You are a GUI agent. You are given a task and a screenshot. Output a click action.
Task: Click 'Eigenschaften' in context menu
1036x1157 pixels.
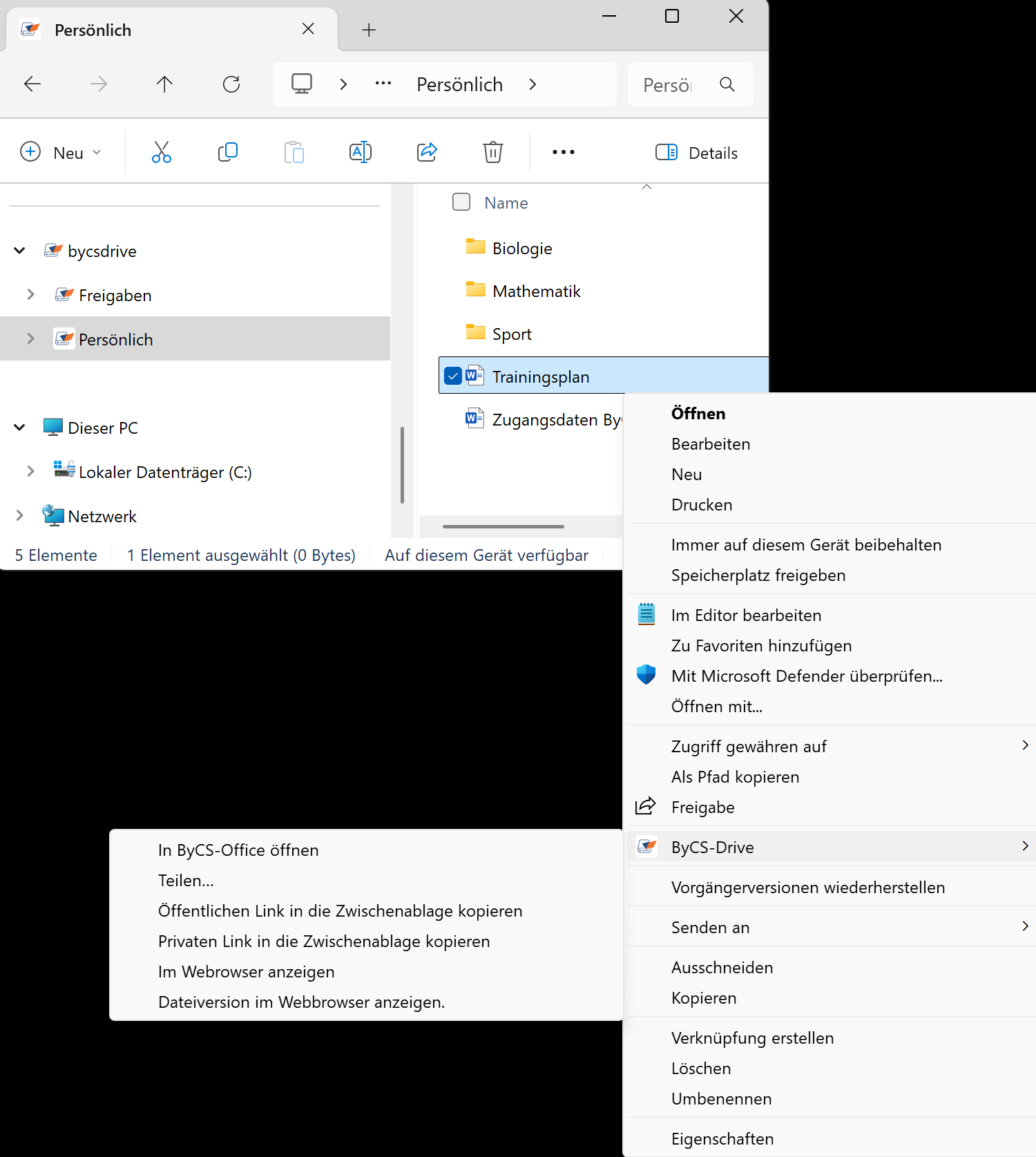[x=722, y=1139]
